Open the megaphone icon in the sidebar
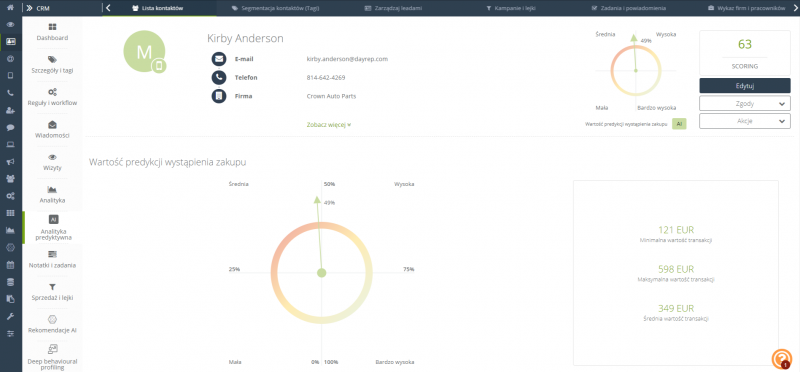Screen dimensions: 800x372 [11, 162]
